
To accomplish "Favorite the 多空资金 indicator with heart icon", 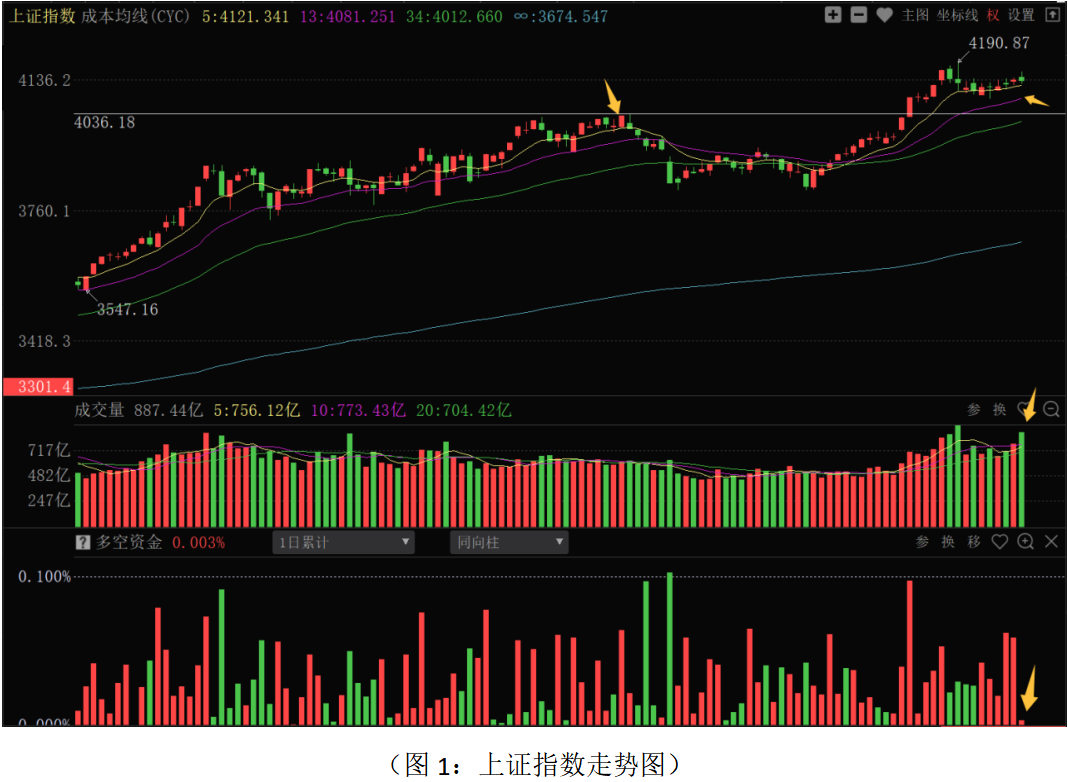I will pyautogui.click(x=999, y=541).
